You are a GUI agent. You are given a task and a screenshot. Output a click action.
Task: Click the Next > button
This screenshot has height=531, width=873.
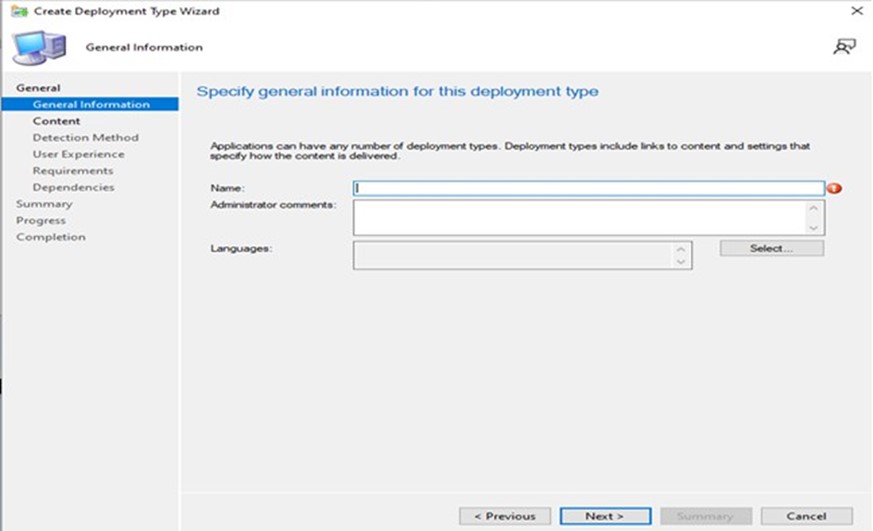click(604, 516)
